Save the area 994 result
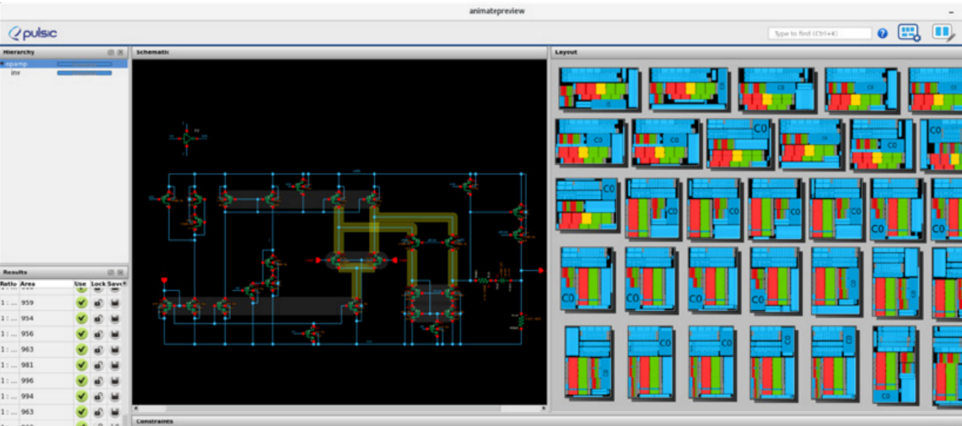Screen dimensions: 962x426 pos(114,397)
